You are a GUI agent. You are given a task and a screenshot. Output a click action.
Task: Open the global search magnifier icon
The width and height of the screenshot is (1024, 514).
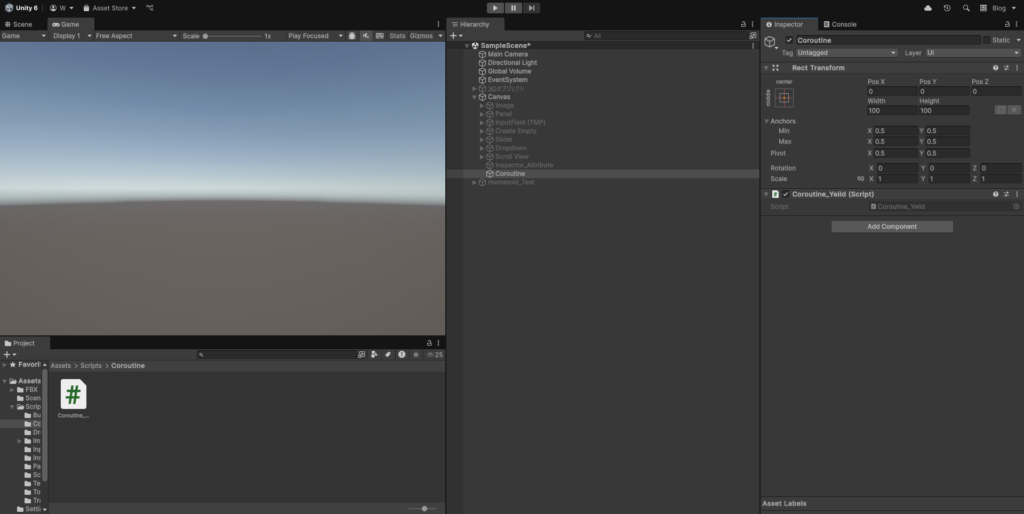tap(966, 8)
